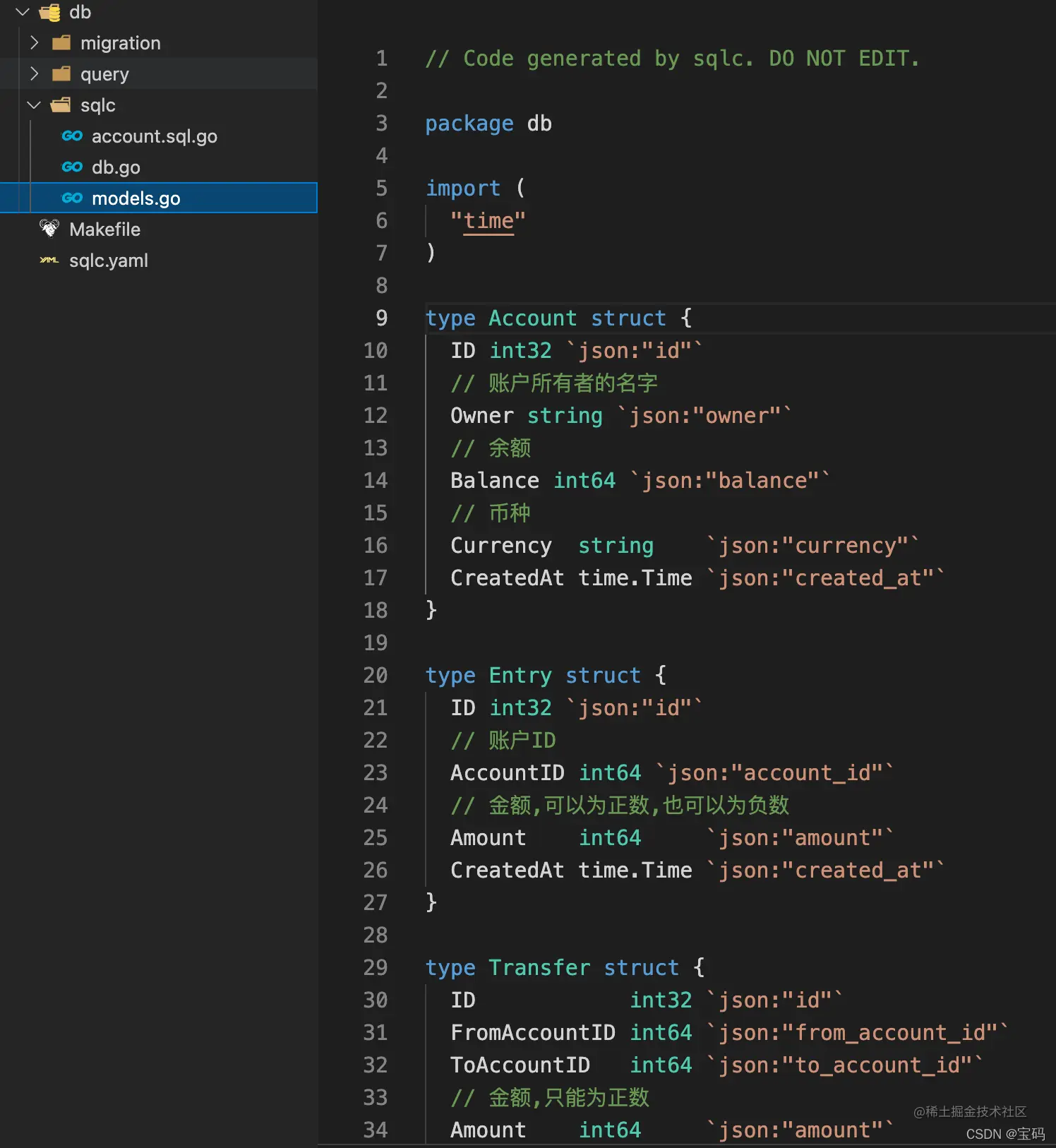Click the migration folder icon
This screenshot has width=1056, height=1148.
point(61,43)
